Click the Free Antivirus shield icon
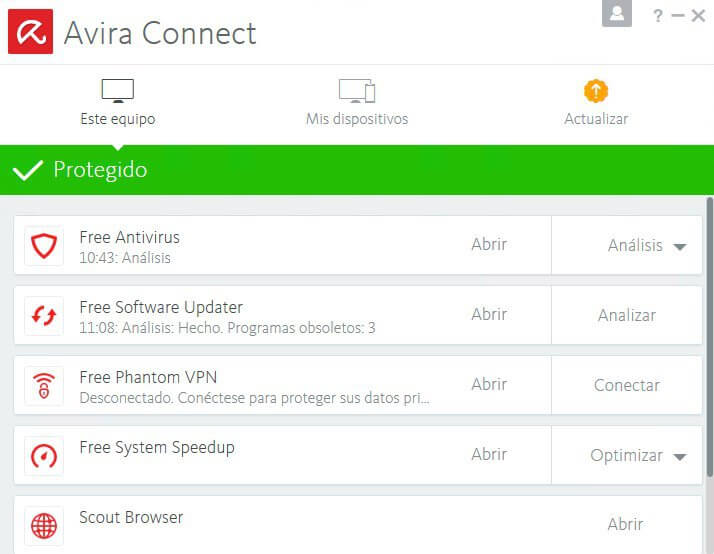 click(x=44, y=245)
